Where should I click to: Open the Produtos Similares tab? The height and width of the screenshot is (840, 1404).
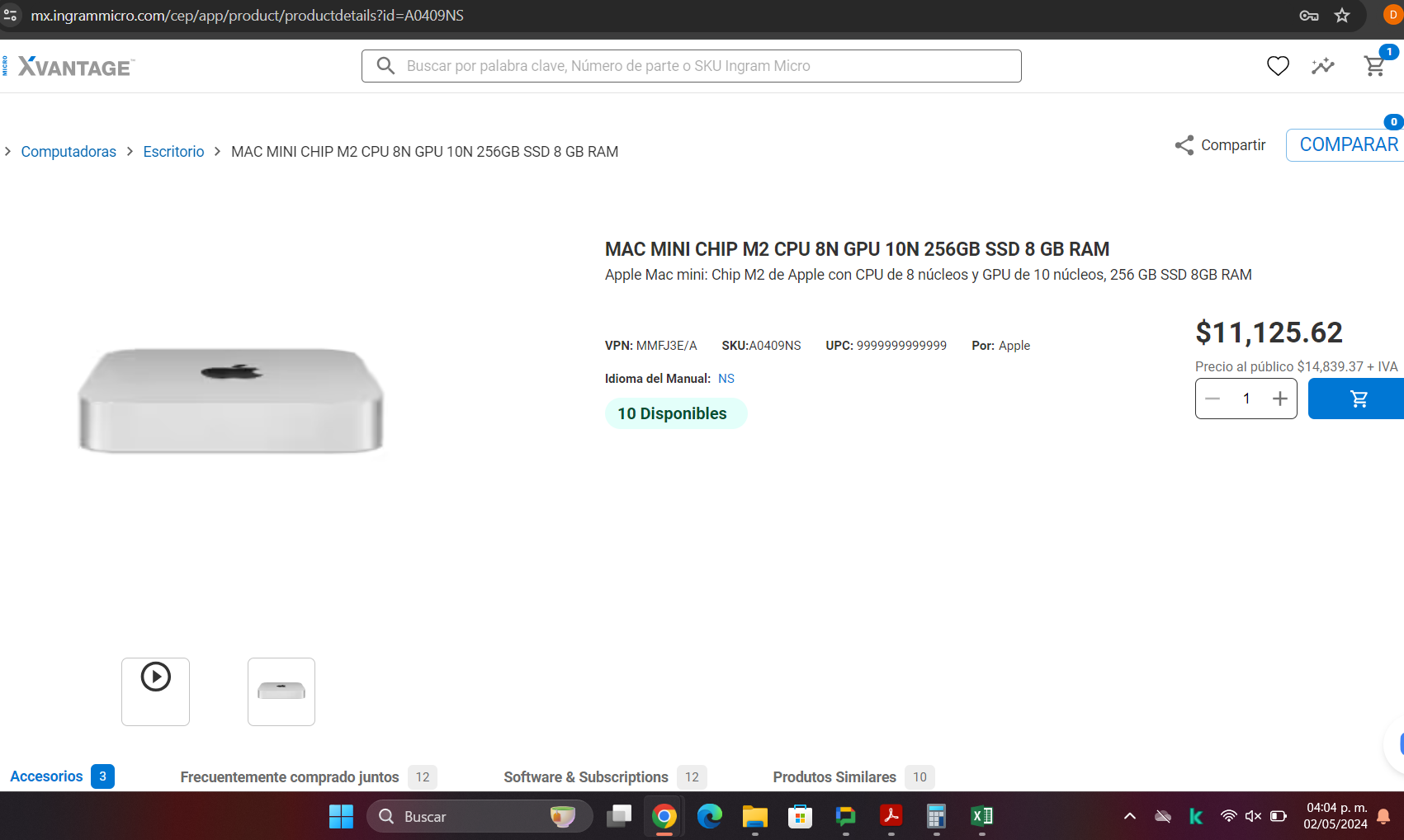tap(853, 777)
